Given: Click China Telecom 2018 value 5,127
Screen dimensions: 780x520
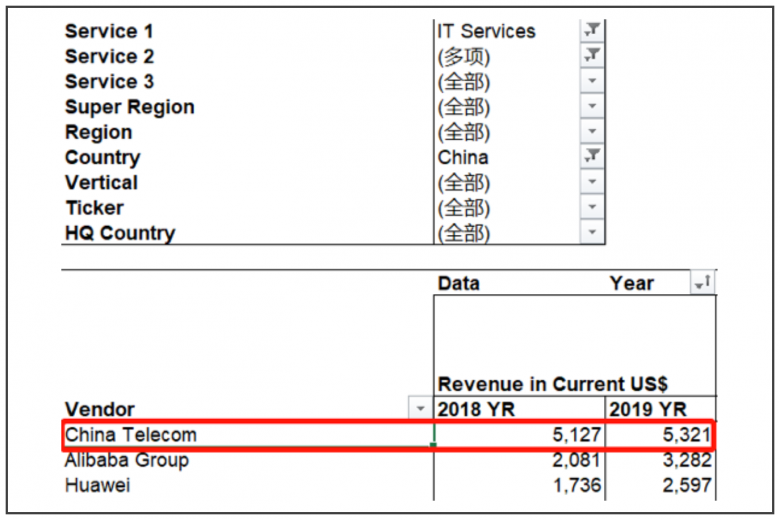Looking at the screenshot, I should click(x=577, y=435).
